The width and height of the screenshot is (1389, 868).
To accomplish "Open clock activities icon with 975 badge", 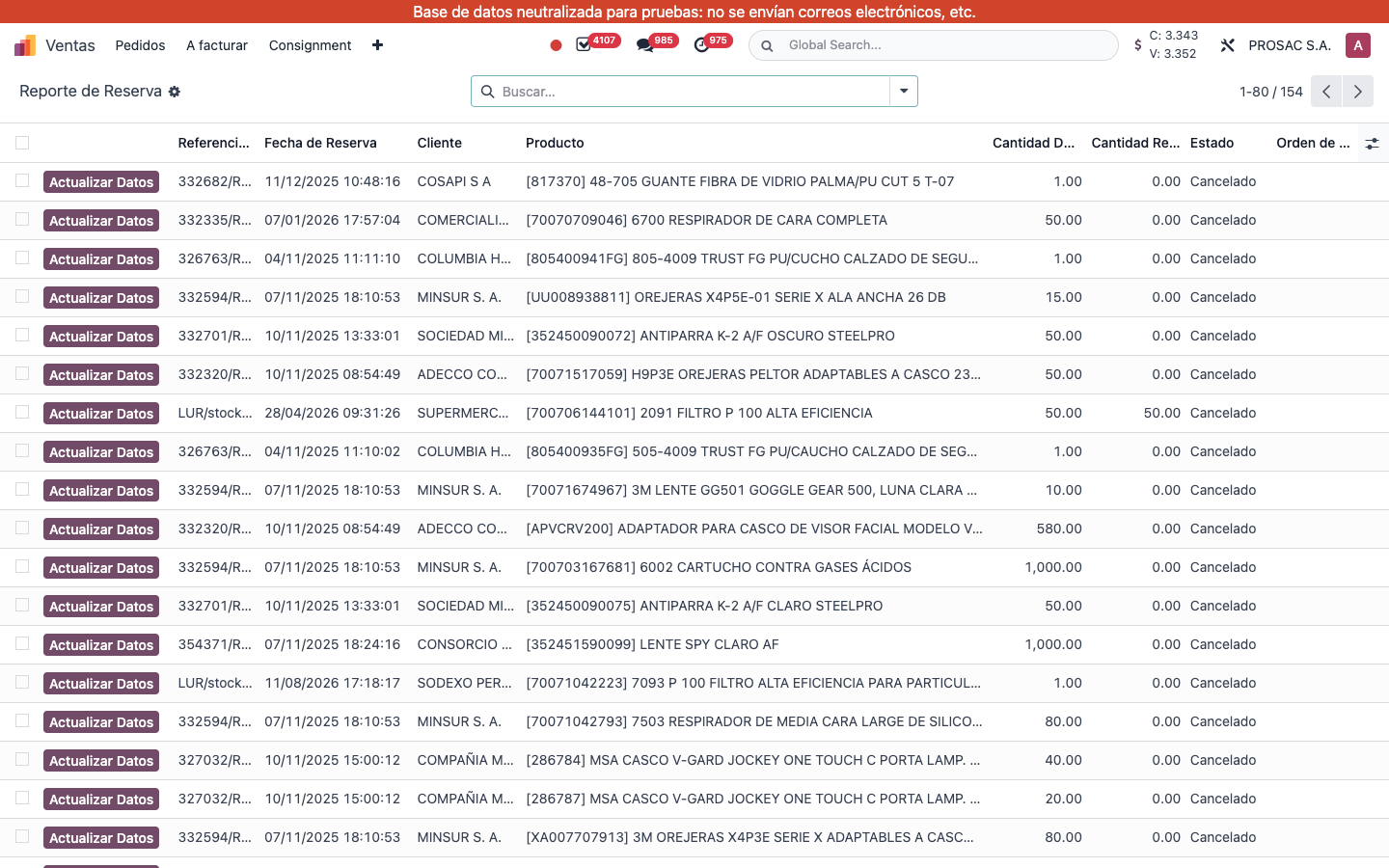I will click(701, 45).
